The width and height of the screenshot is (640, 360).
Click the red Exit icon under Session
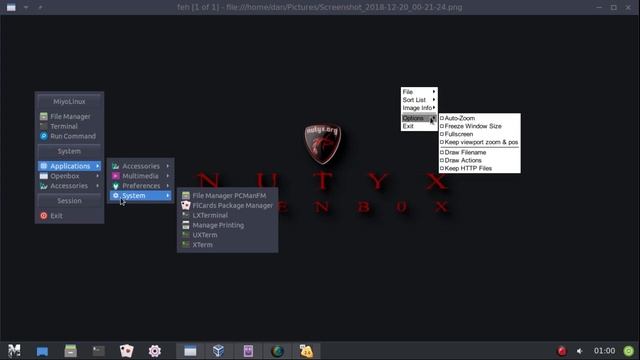click(x=44, y=216)
